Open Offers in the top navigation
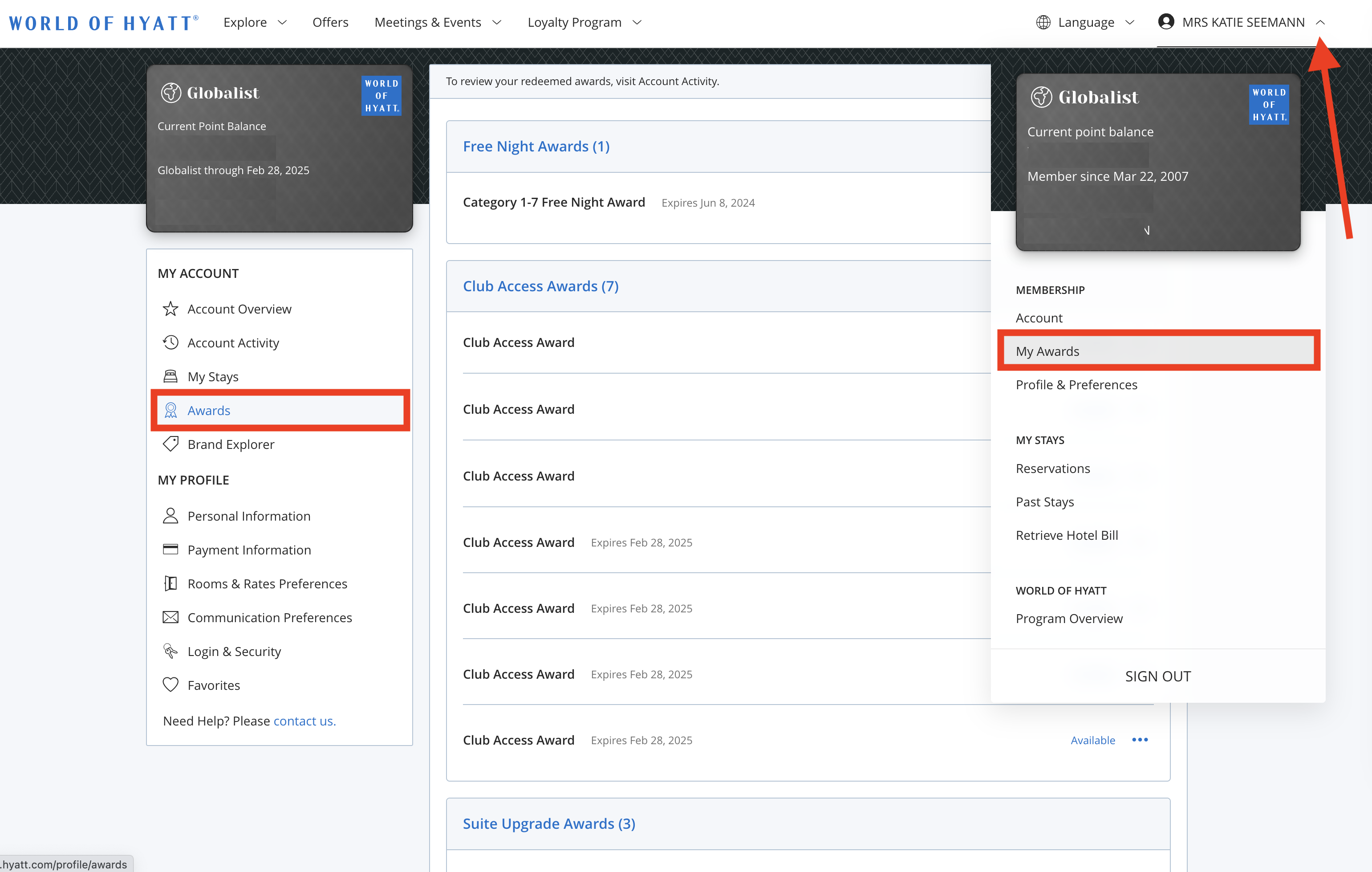1372x872 pixels. (330, 22)
